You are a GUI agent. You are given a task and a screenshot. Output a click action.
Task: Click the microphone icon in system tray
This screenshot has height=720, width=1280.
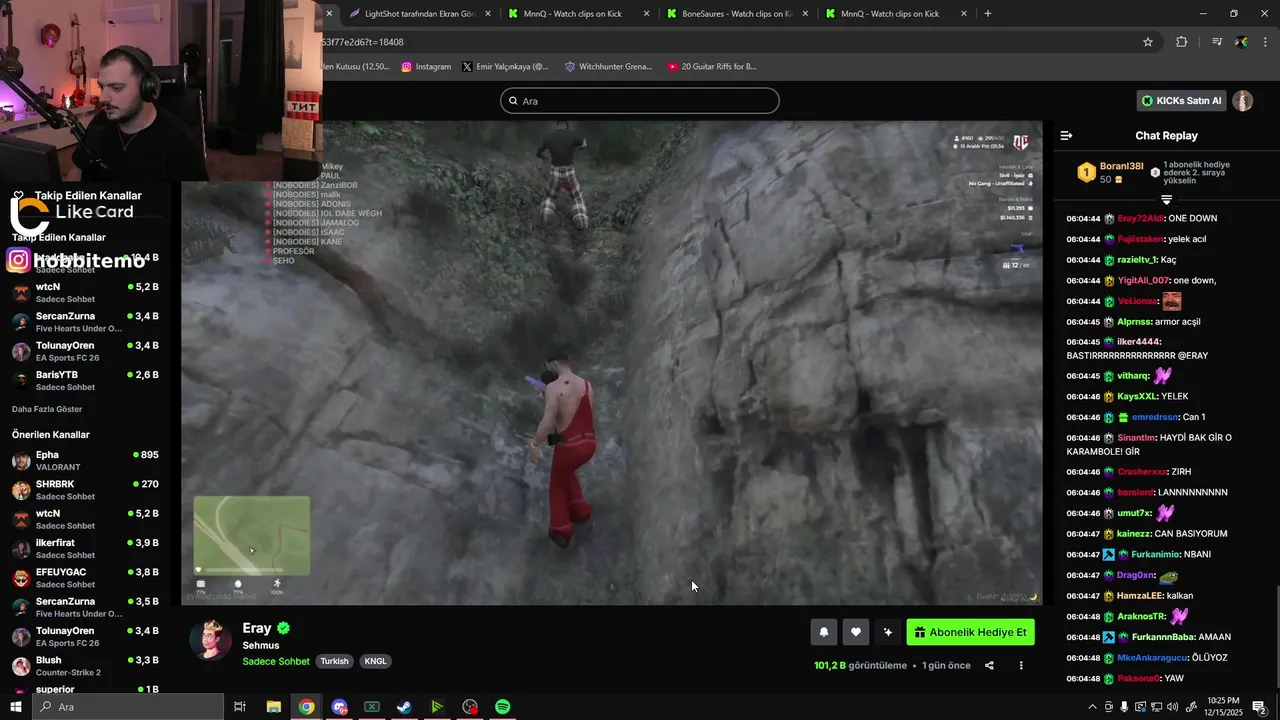tap(1124, 707)
